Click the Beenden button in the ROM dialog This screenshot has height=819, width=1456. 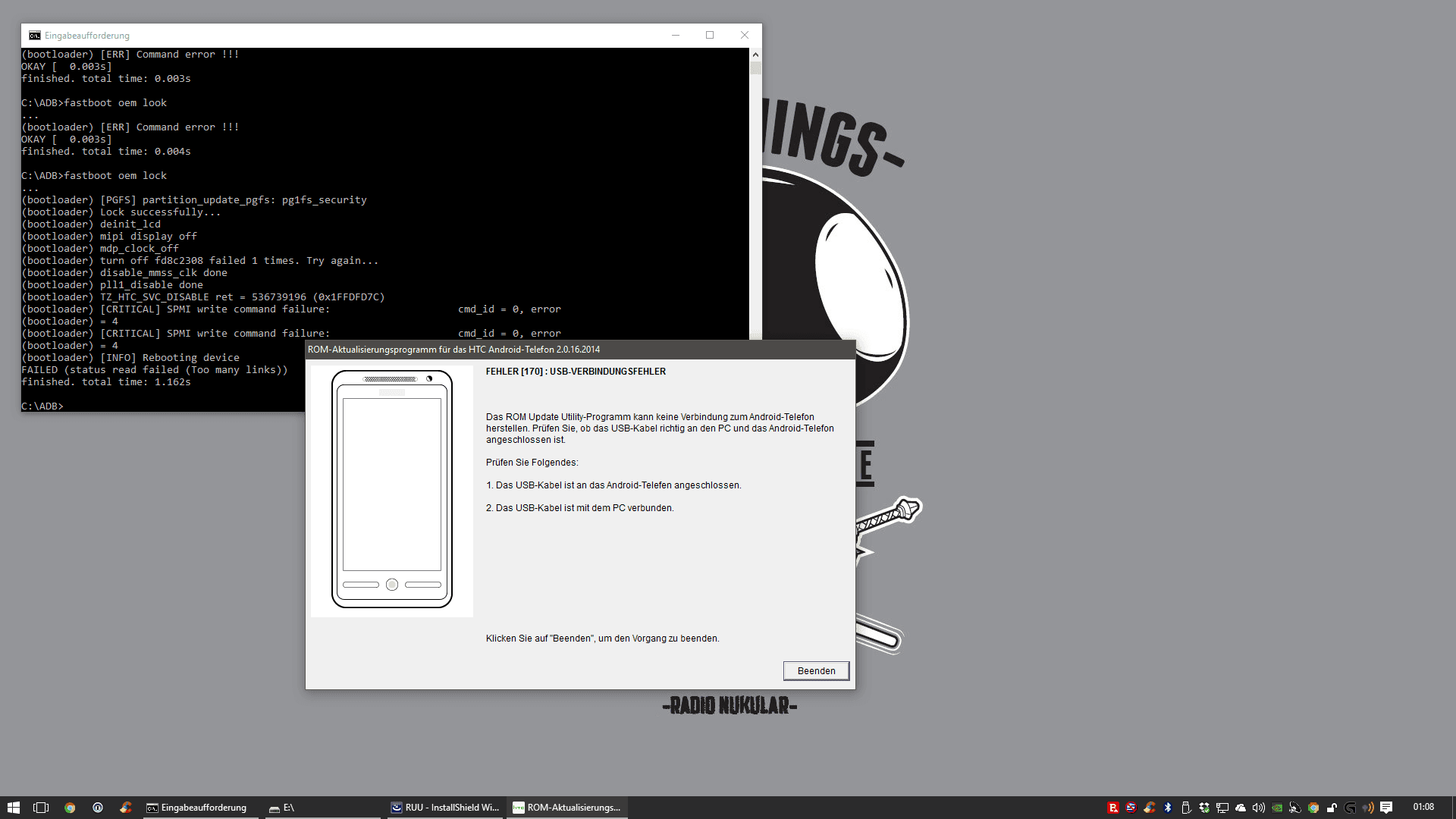(x=816, y=671)
